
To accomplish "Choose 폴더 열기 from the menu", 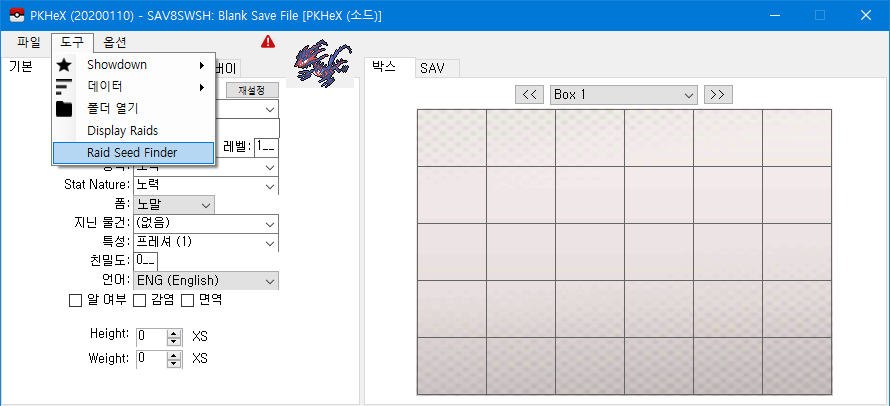I will (x=133, y=108).
